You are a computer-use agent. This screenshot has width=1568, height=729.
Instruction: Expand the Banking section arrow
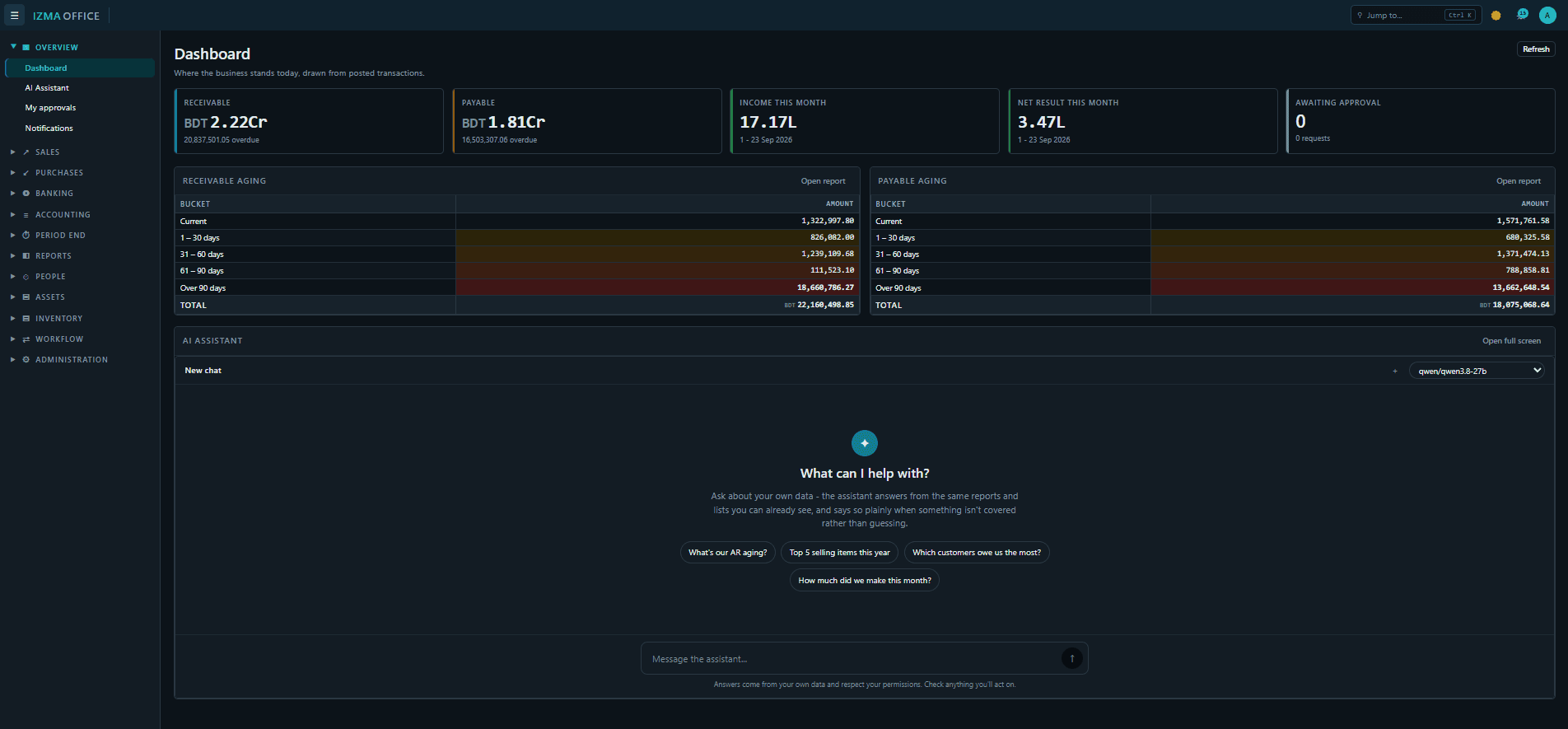pyautogui.click(x=13, y=194)
